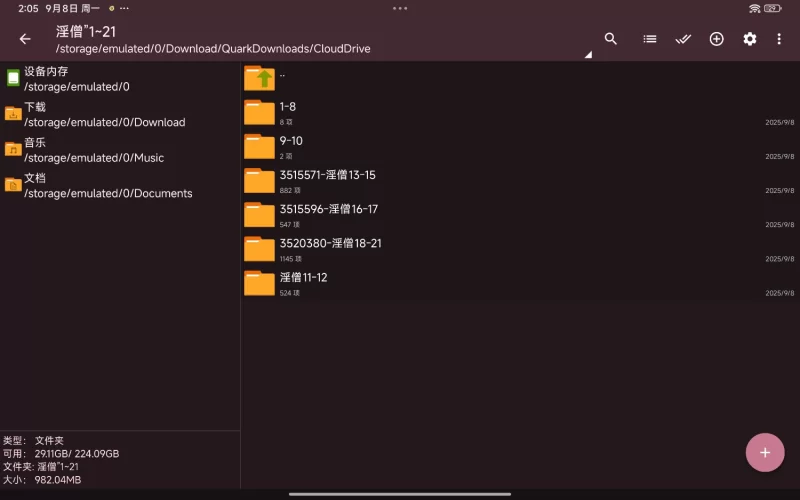
Task: Select the 1-8 folder name
Action: click(x=288, y=107)
